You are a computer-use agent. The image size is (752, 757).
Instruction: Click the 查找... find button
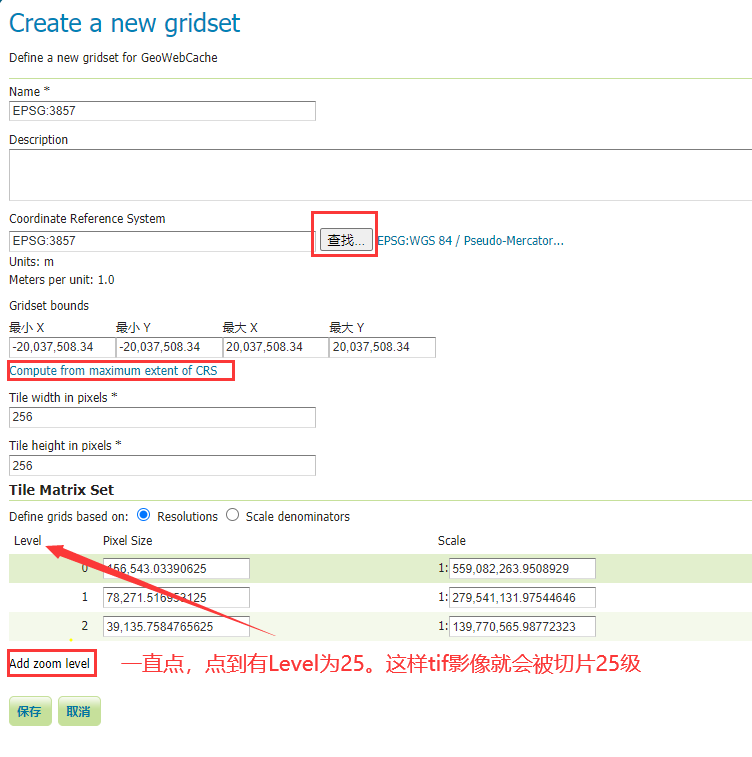346,240
